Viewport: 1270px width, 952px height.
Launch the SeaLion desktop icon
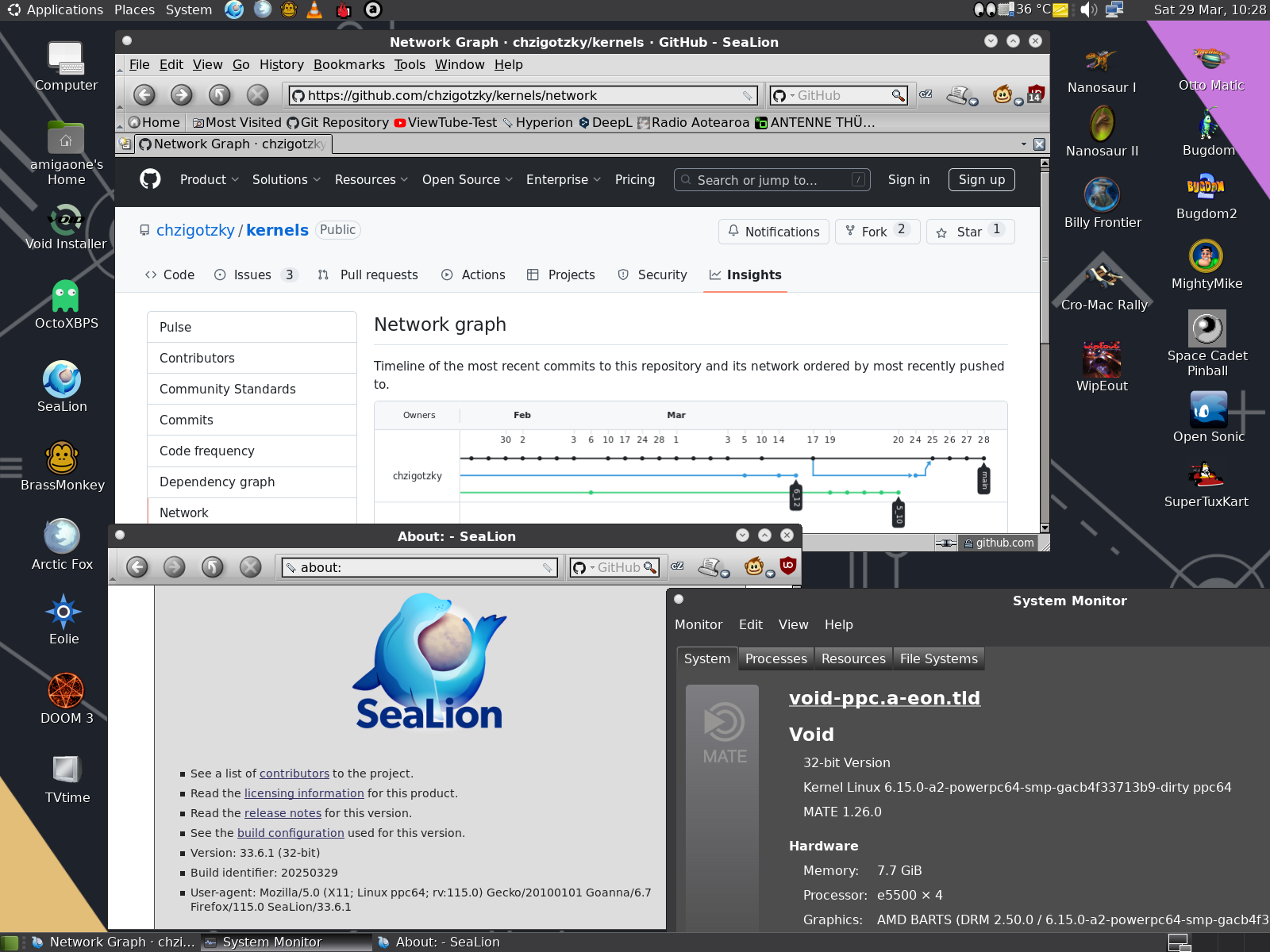tap(62, 387)
